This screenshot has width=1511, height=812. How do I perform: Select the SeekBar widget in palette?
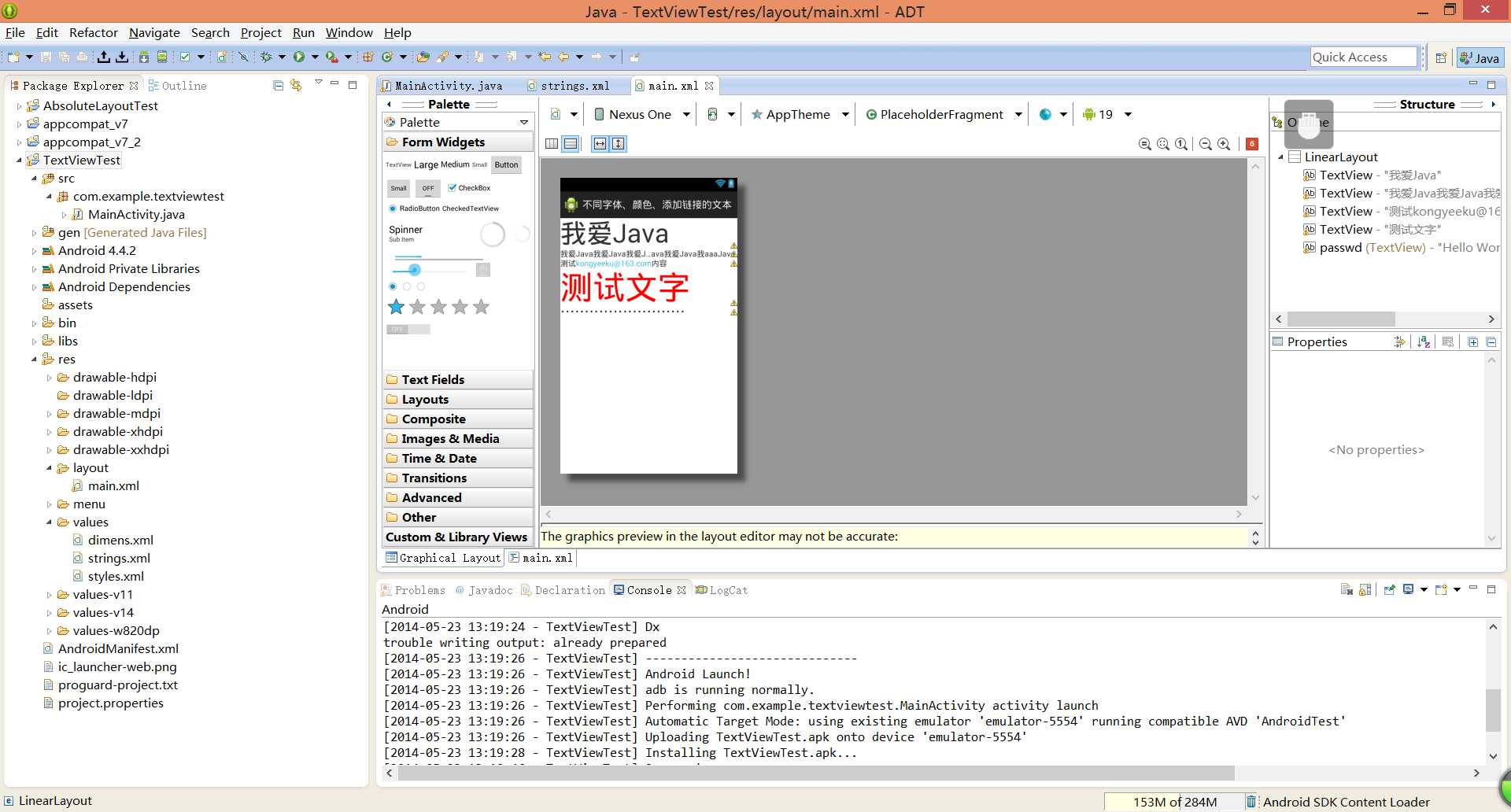429,270
